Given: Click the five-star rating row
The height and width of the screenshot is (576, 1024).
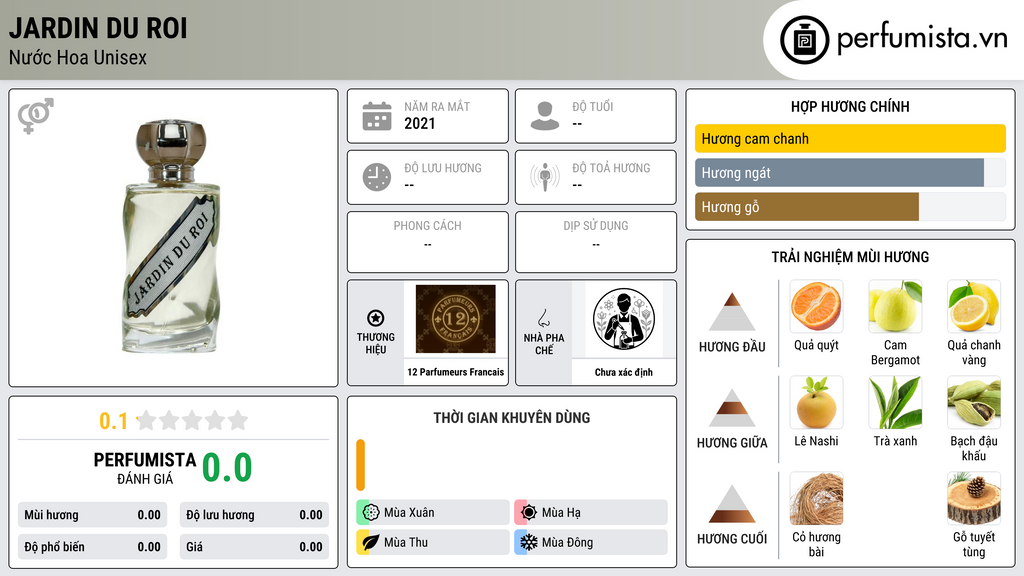Looking at the screenshot, I should (192, 420).
